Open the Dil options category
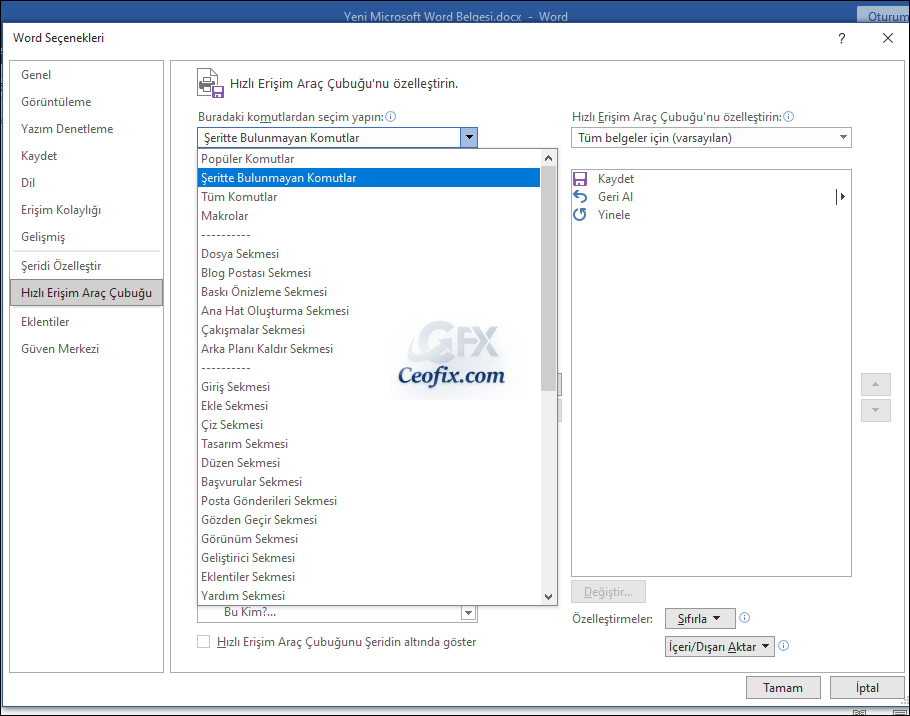Screen dimensions: 910x716 pos(86,183)
